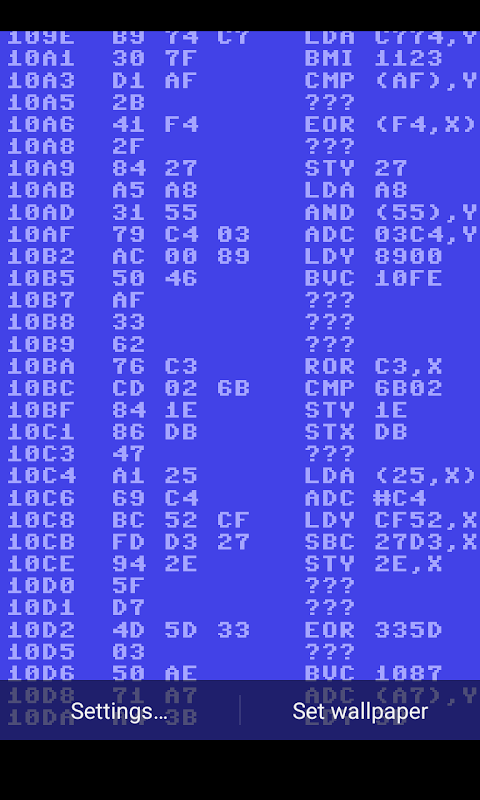Select the BVC 10FE instruction
The image size is (480, 800).
point(373,278)
